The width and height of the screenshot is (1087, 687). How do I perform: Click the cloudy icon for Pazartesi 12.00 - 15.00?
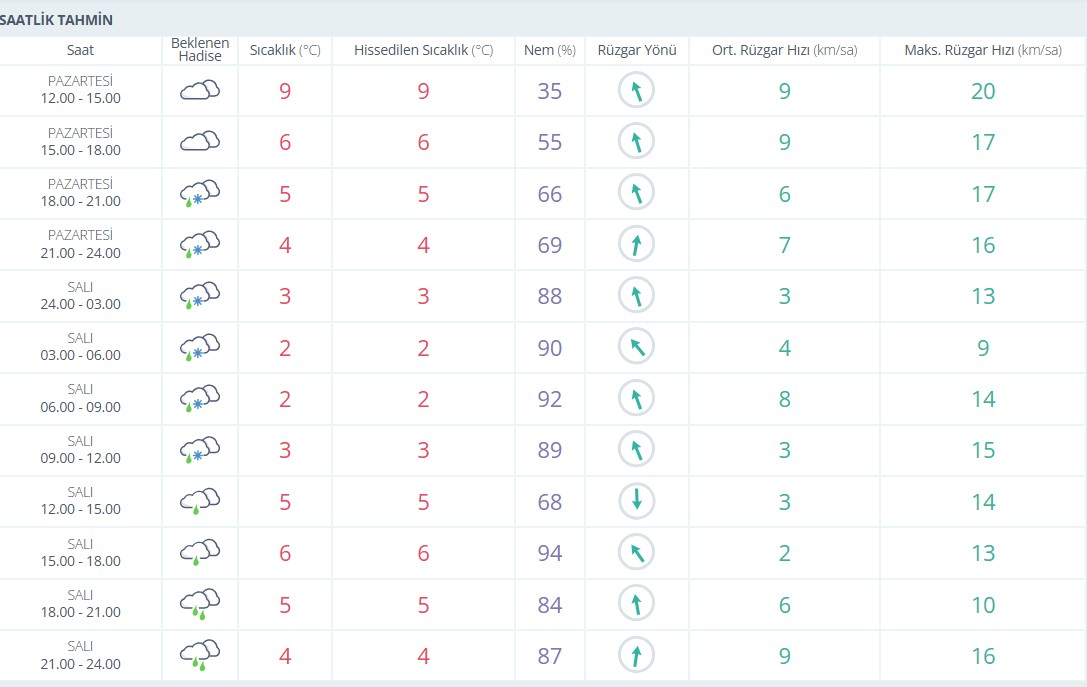(x=199, y=91)
